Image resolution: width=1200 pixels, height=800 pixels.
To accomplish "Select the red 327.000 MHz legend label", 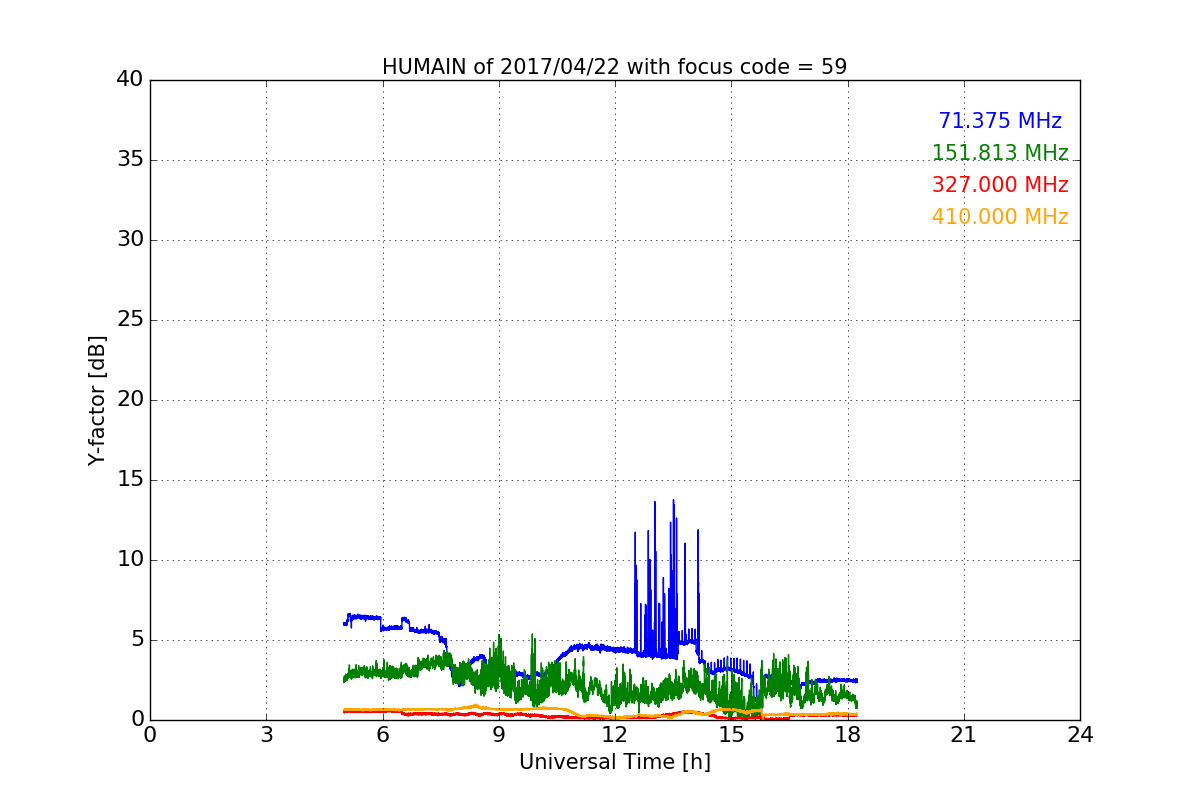I will point(1000,185).
